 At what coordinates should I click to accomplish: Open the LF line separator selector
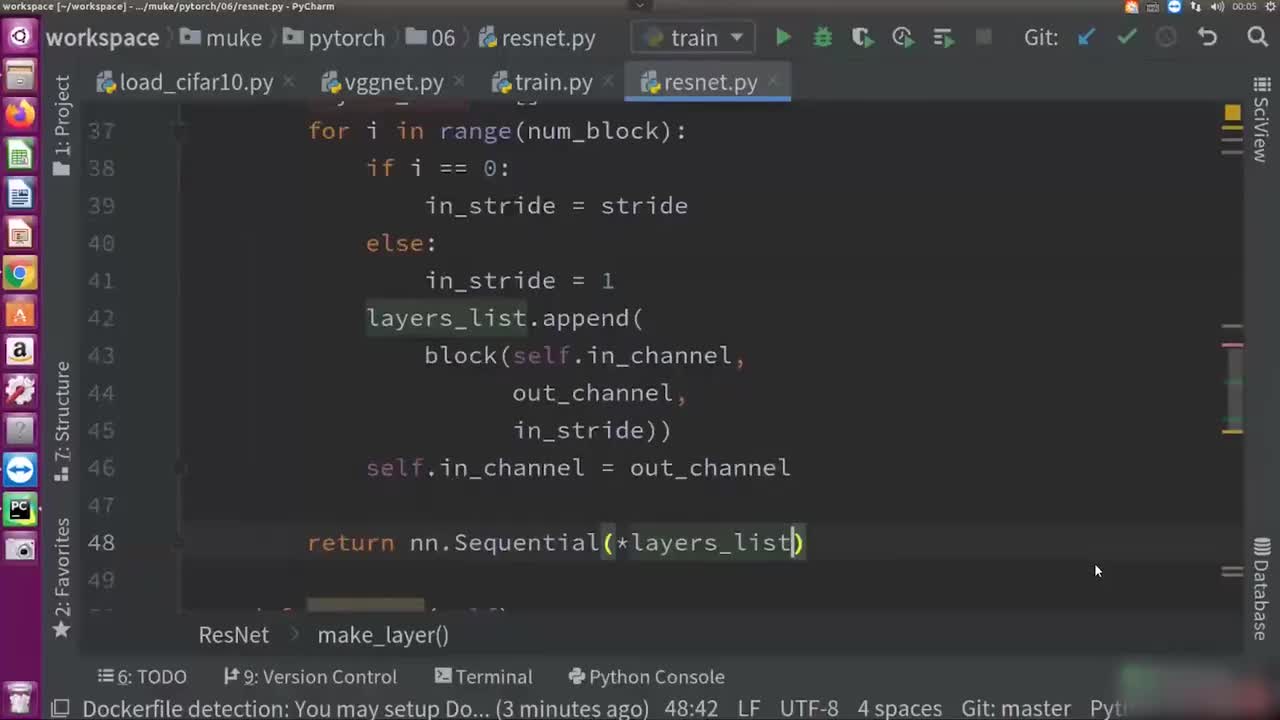point(749,709)
